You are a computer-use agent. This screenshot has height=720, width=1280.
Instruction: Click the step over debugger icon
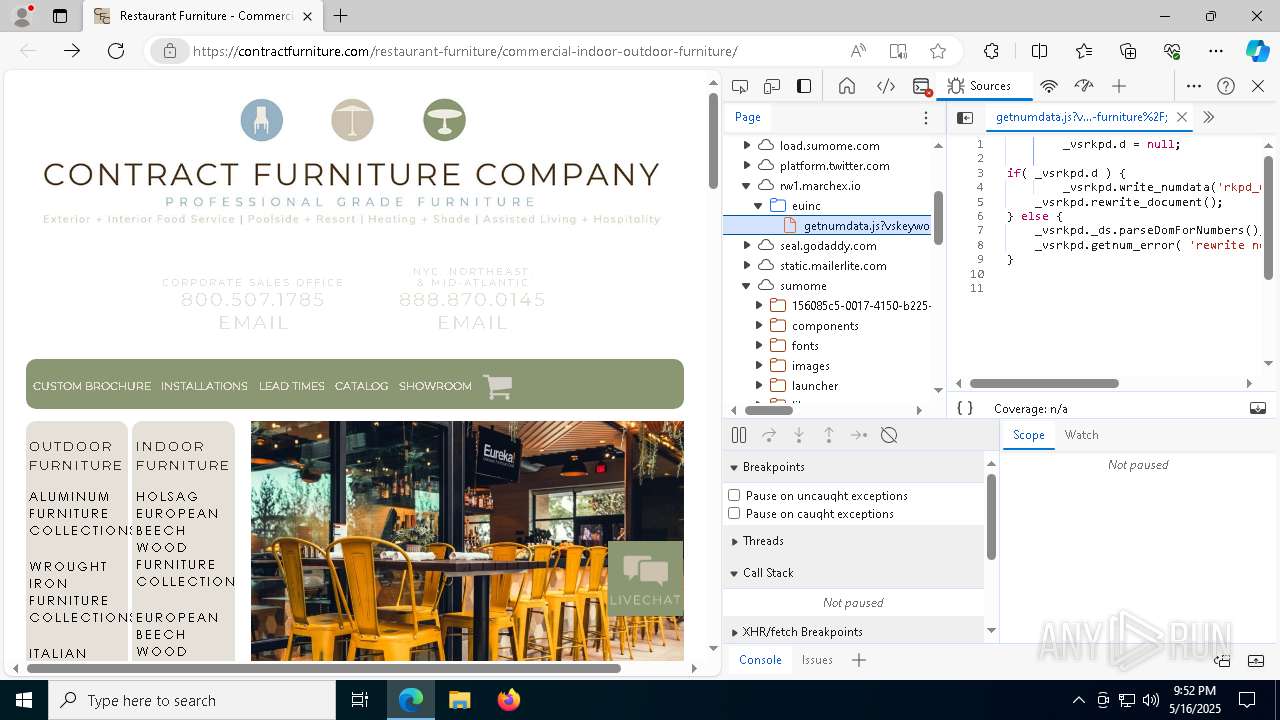[x=769, y=435]
